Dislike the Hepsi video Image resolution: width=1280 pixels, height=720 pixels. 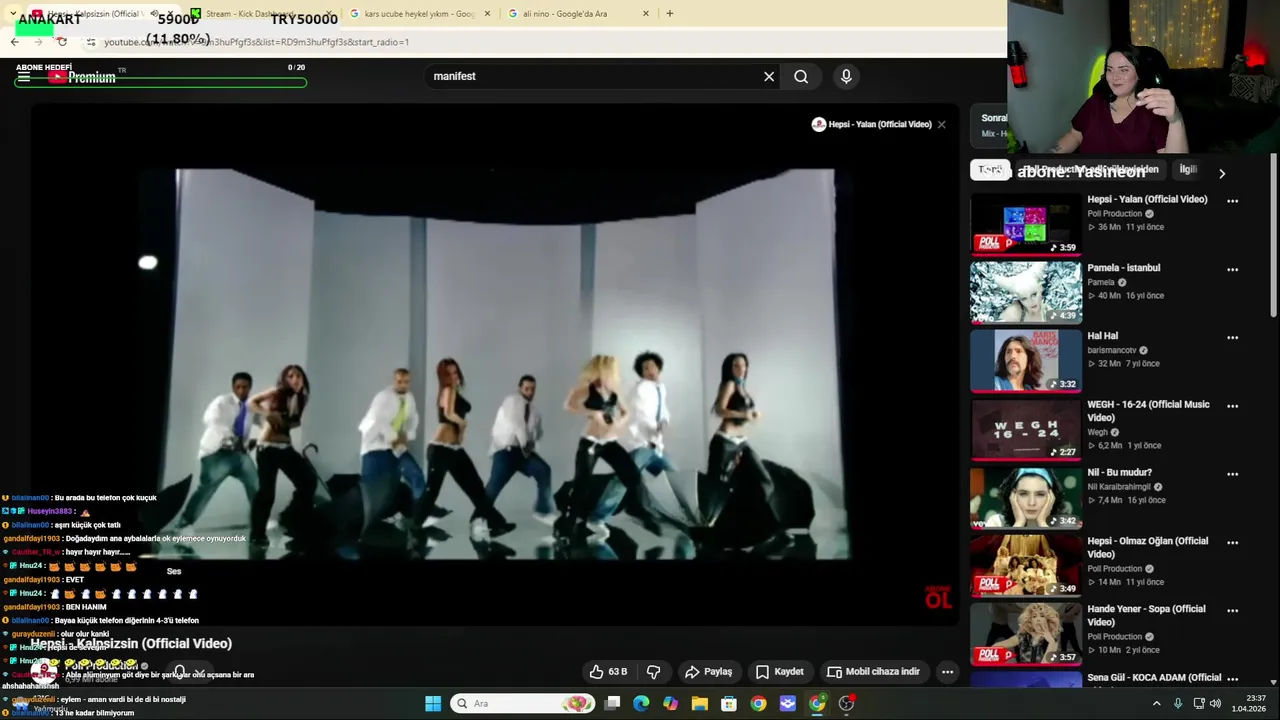click(653, 672)
